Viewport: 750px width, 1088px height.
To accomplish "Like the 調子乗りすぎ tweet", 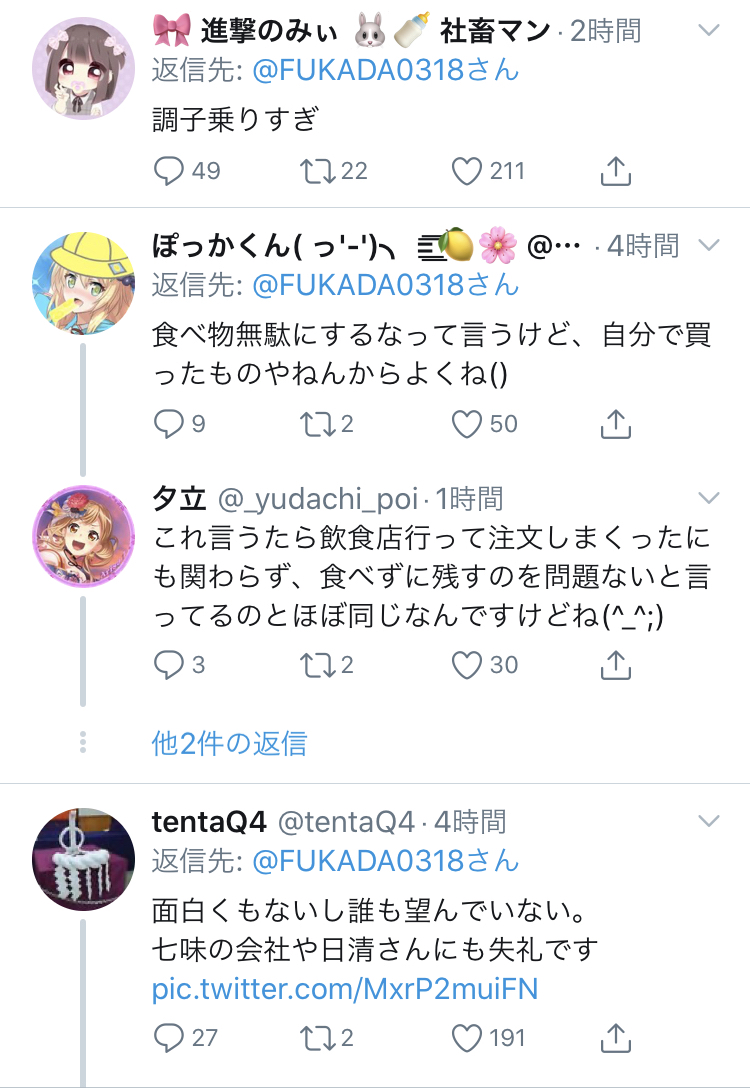I will pyautogui.click(x=467, y=171).
